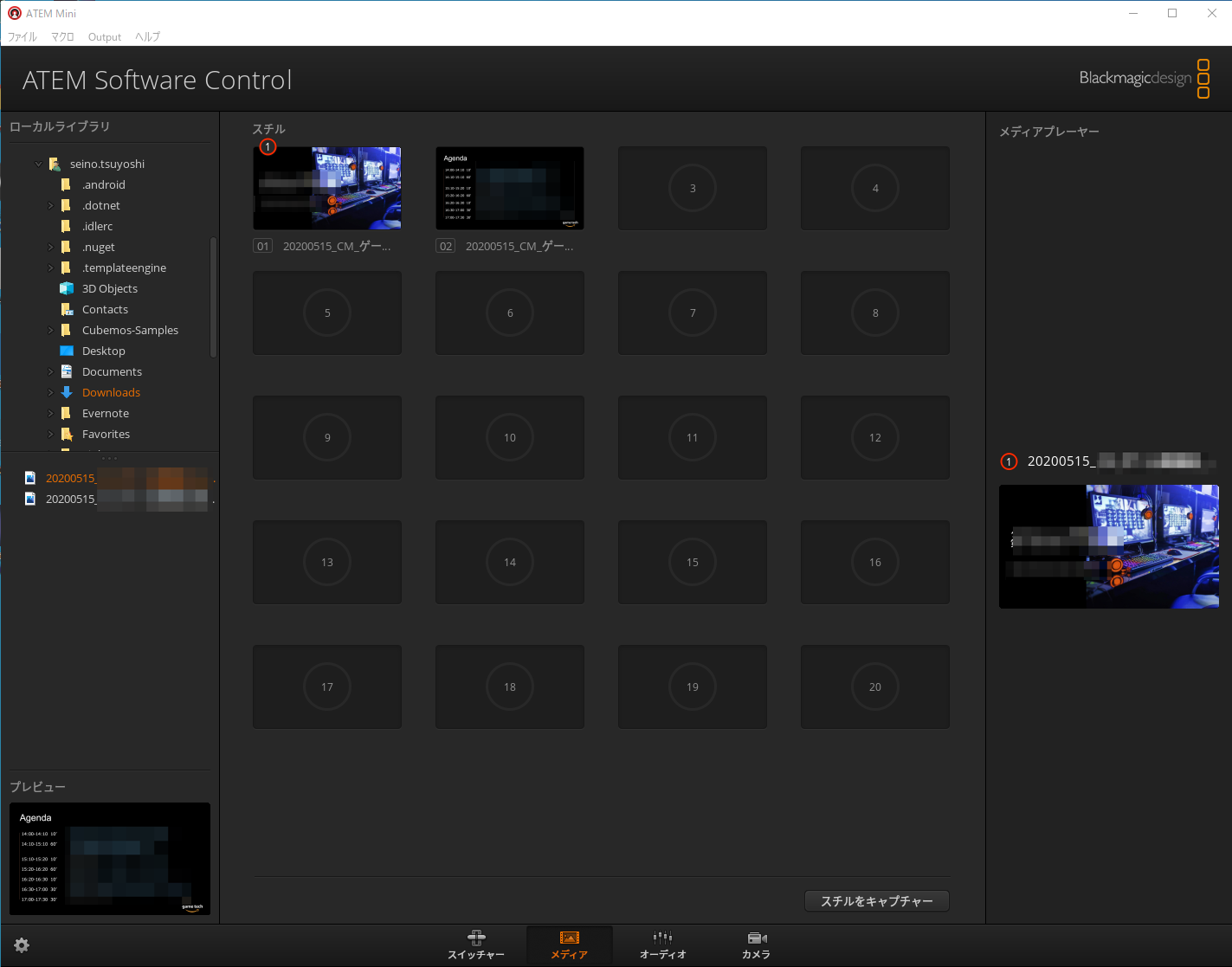Open the マクロ menu
Screen dimensions: 1232x967
tap(62, 37)
